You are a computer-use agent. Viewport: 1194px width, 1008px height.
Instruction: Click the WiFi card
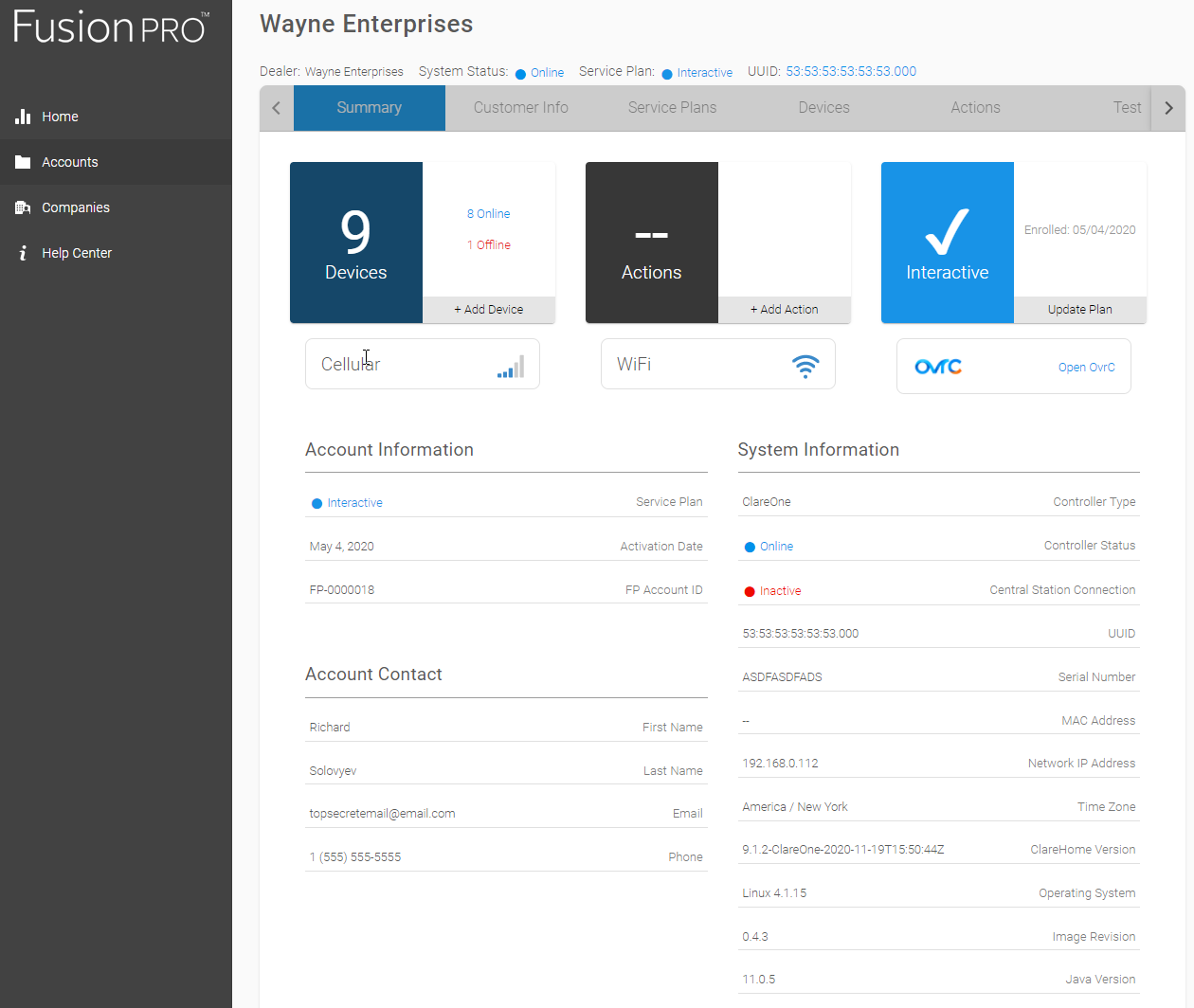click(x=718, y=364)
